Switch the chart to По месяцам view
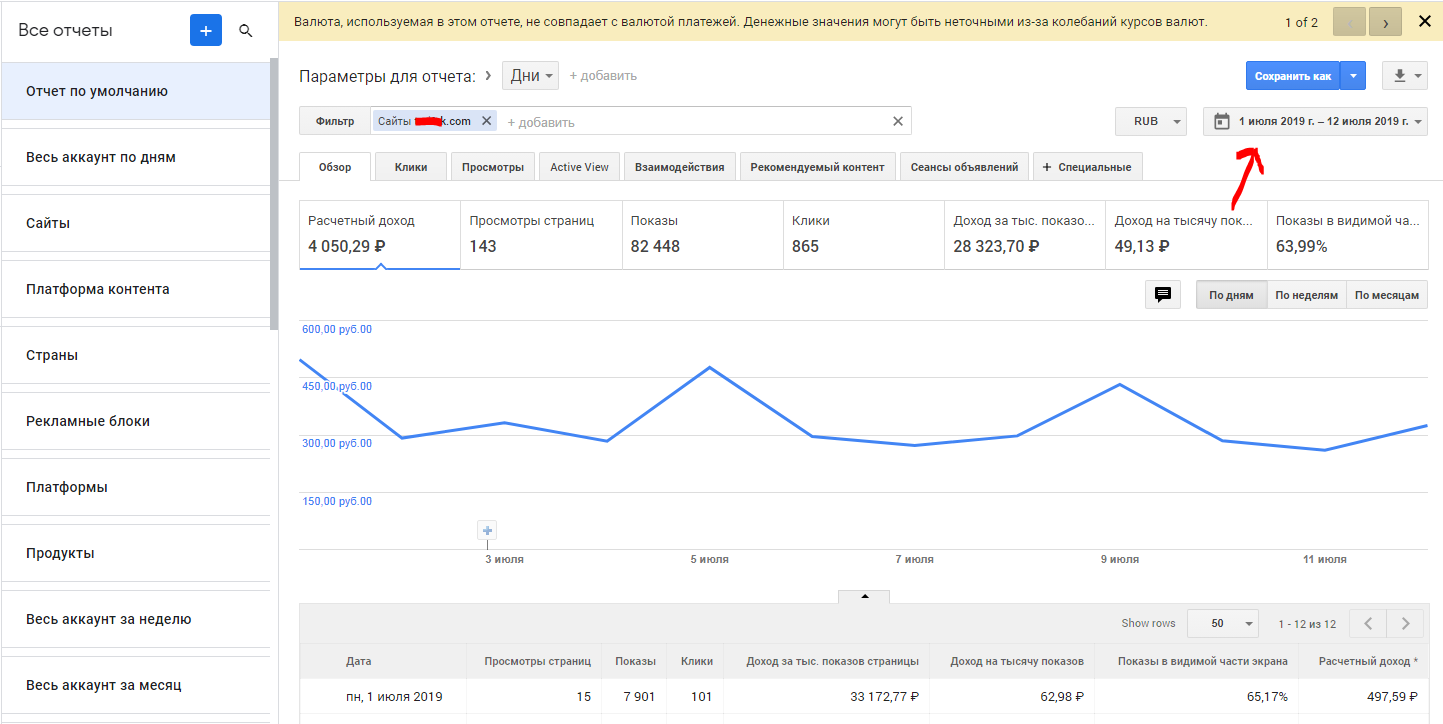 tap(1386, 295)
